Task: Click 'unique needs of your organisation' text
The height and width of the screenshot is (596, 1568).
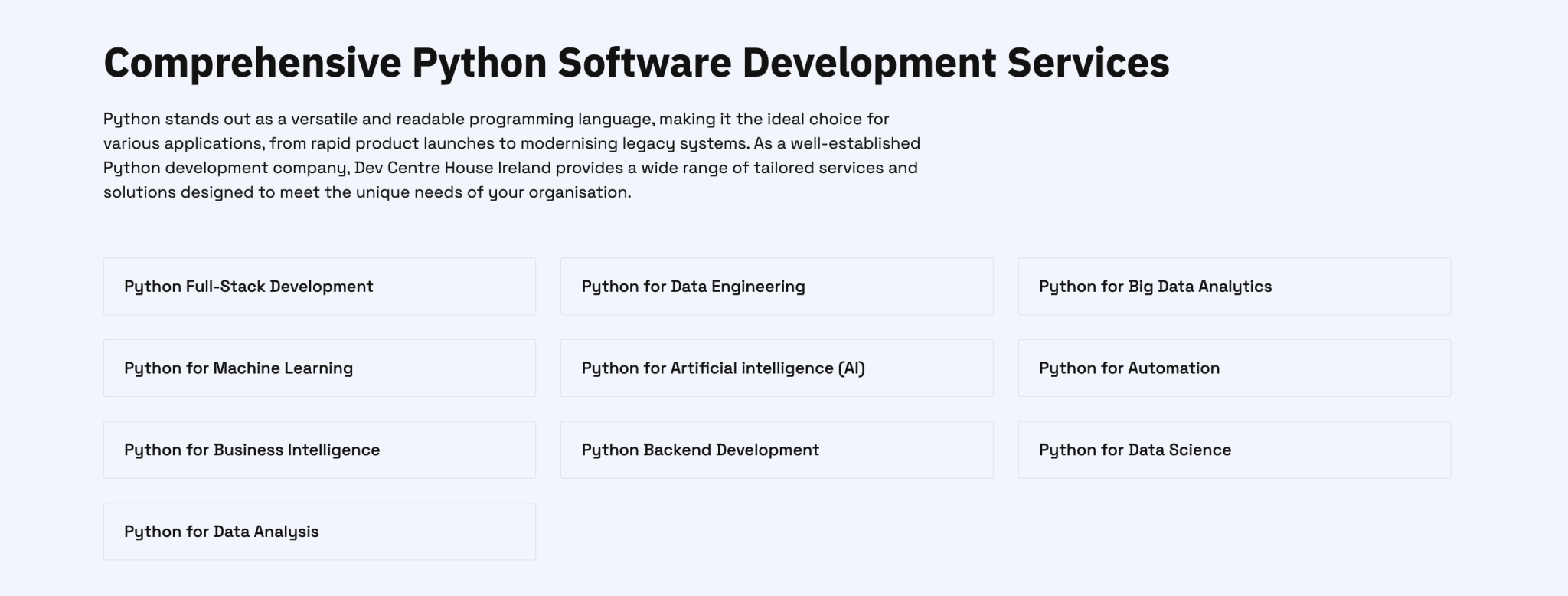Action: click(492, 192)
